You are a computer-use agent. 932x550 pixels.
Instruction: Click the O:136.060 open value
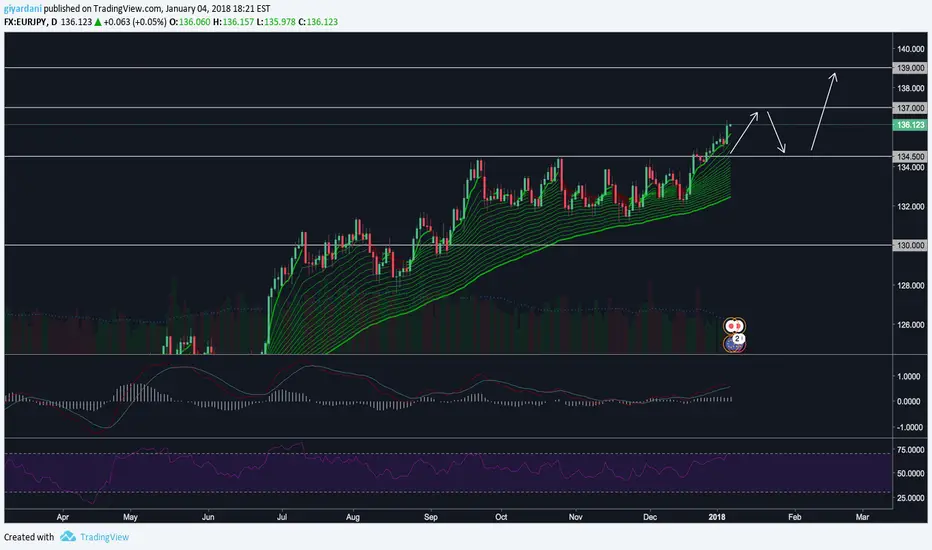(190, 22)
